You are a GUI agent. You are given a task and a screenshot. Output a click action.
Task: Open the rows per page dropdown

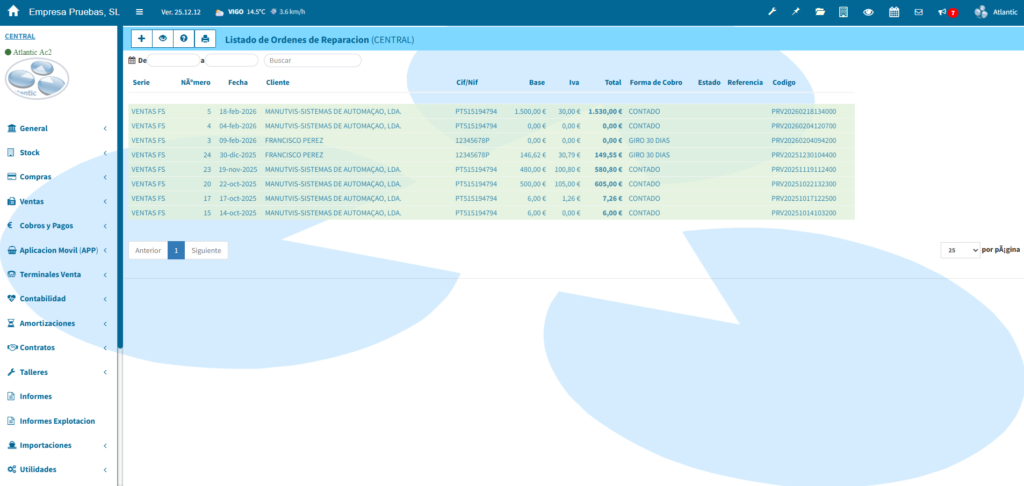[x=960, y=249]
